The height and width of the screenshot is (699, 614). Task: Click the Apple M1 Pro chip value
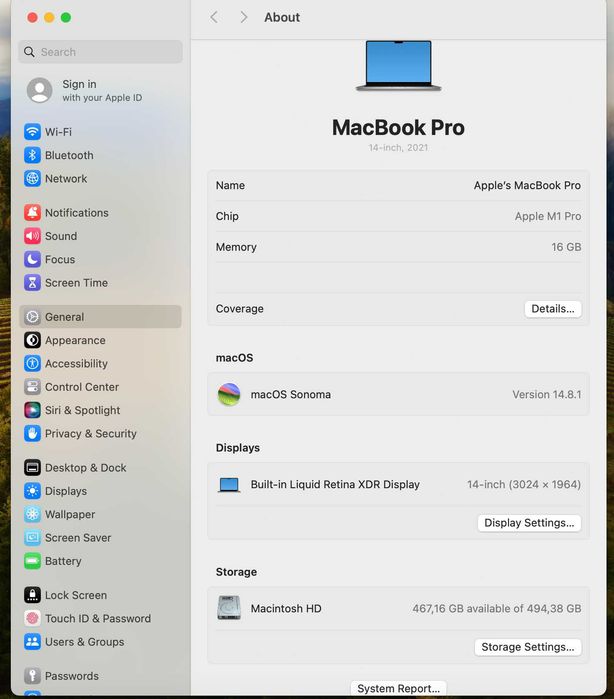tap(548, 216)
